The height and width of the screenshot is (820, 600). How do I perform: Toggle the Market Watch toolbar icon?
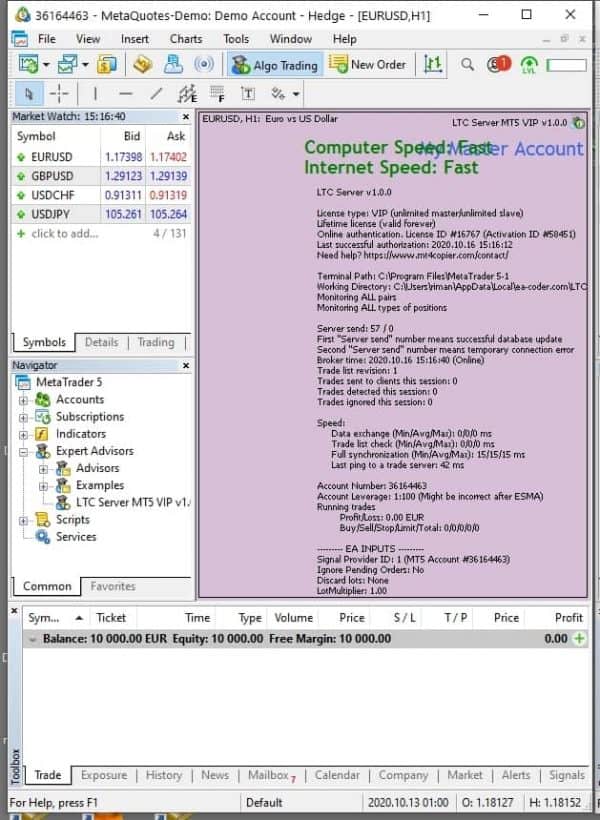pos(107,65)
